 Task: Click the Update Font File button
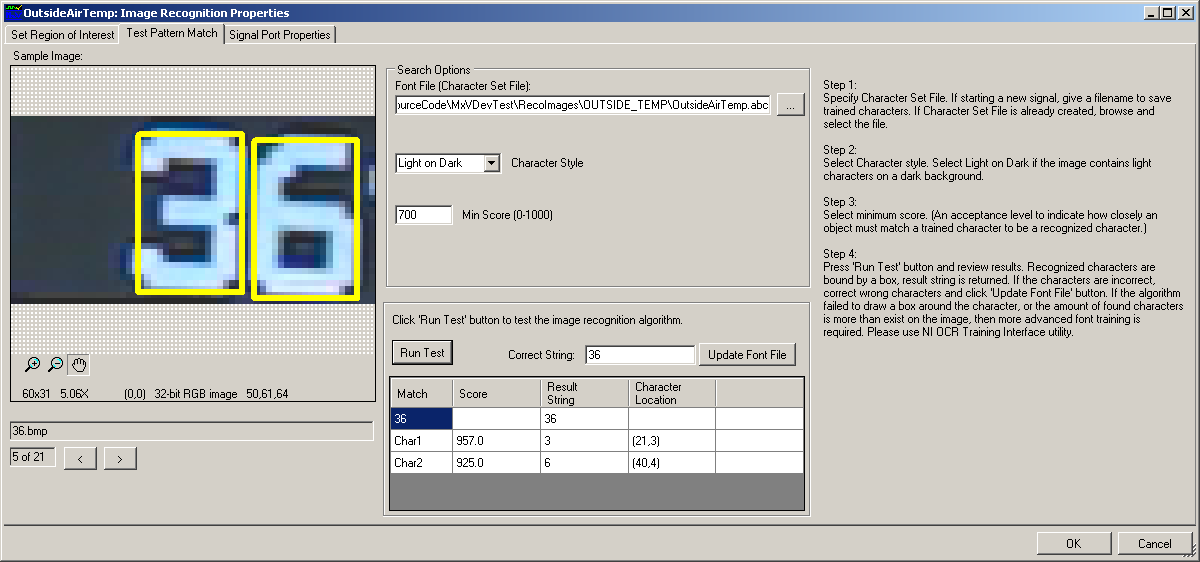(x=748, y=355)
